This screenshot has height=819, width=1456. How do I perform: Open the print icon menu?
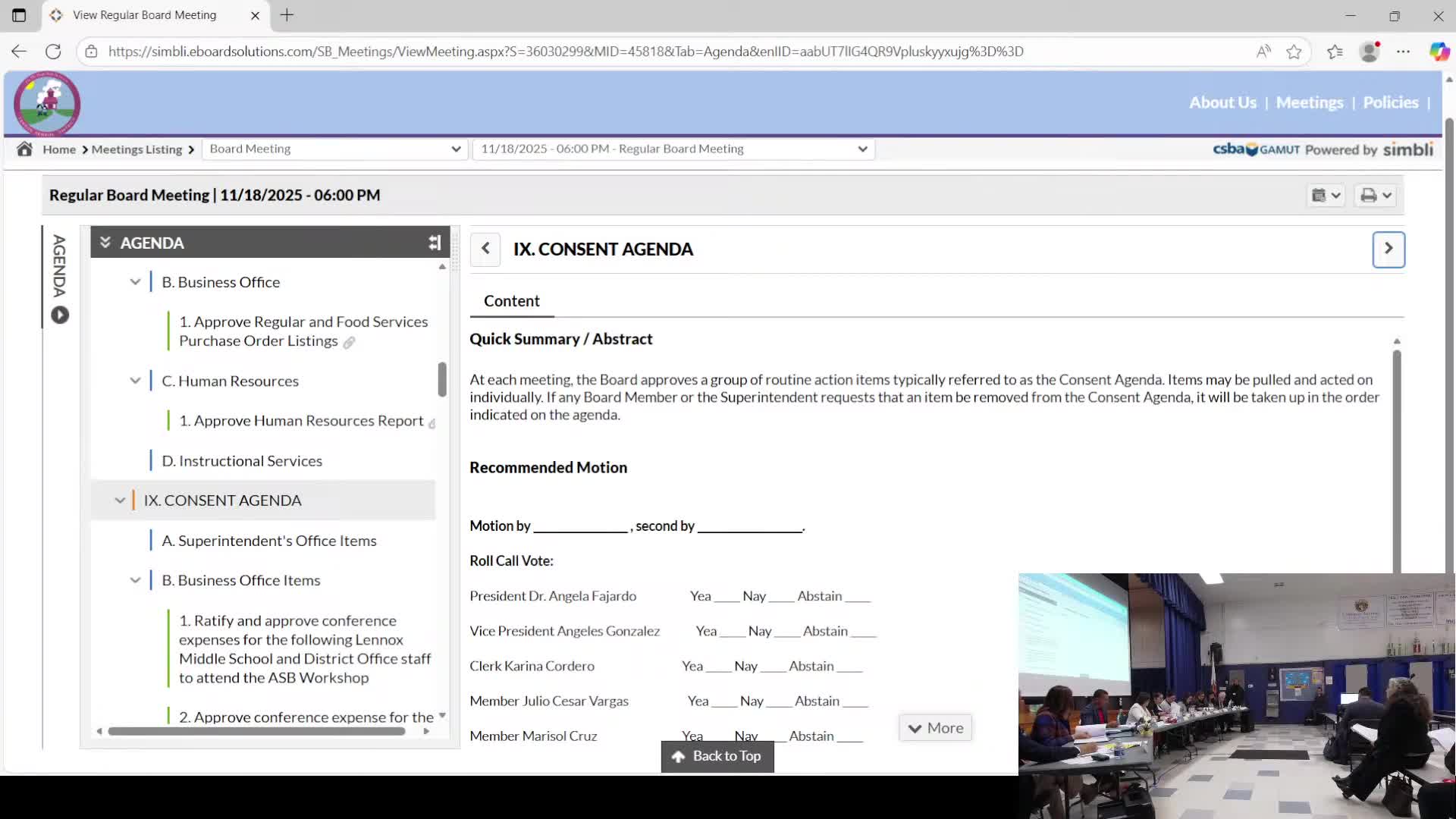tap(1376, 196)
